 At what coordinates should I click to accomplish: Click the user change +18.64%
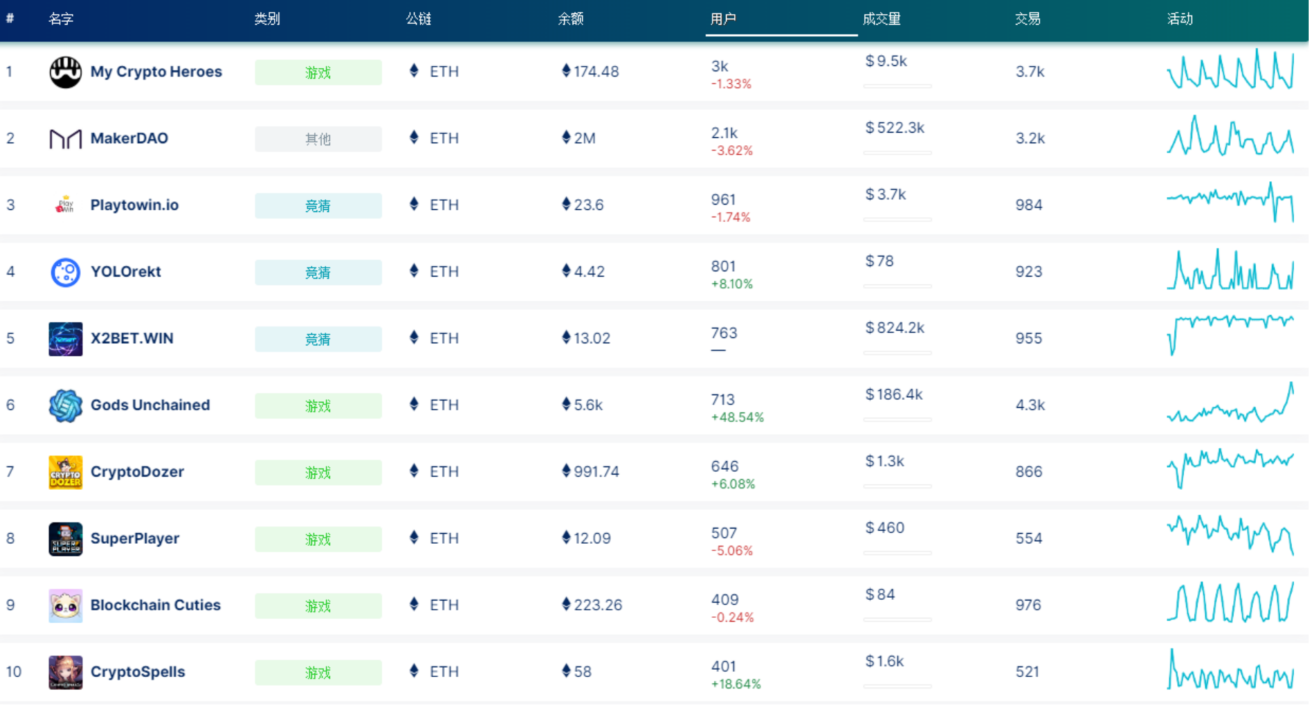click(736, 685)
